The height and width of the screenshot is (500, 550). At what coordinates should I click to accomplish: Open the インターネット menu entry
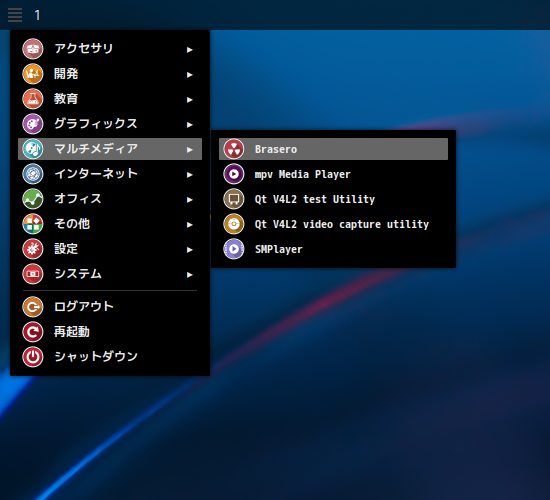(110, 174)
